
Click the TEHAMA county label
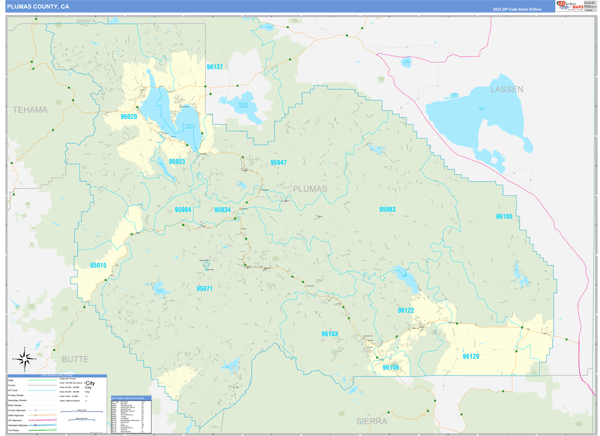[x=30, y=108]
